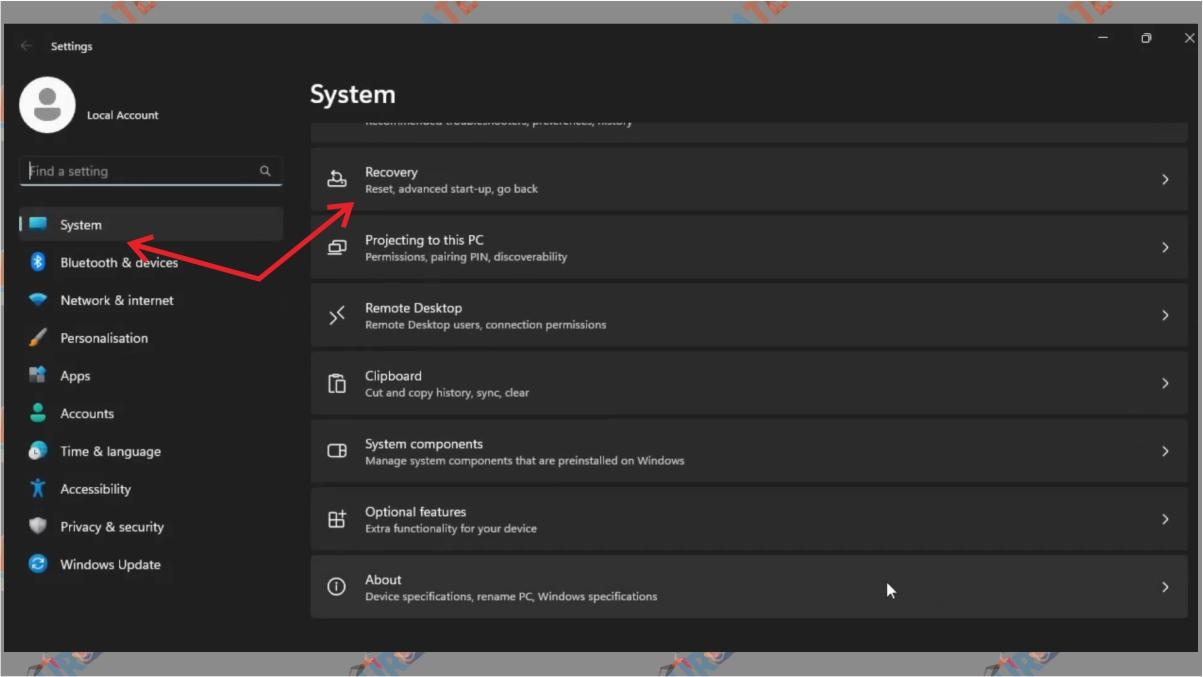Open the System components title

click(x=424, y=444)
